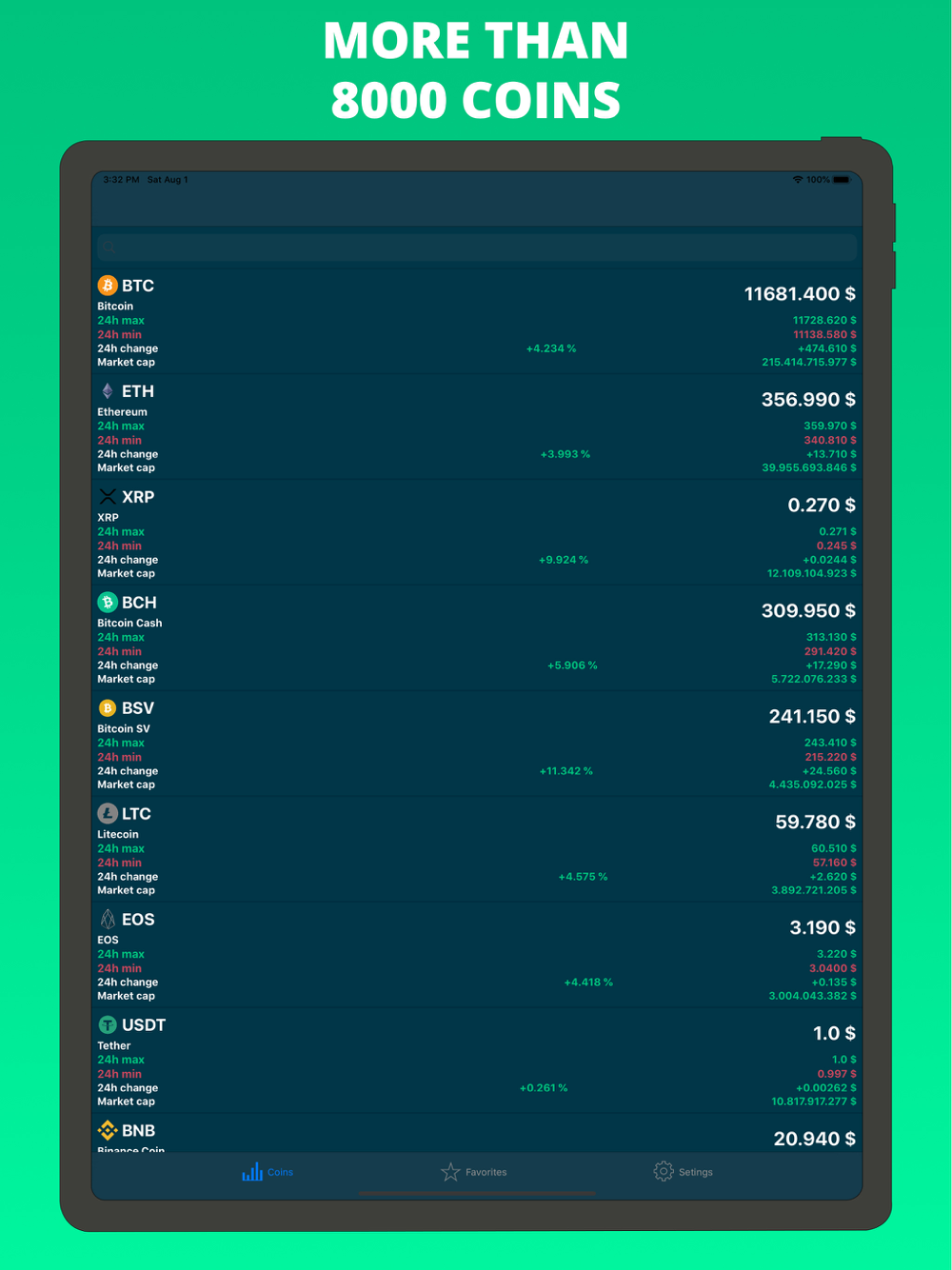
Task: Click the +9.924 % change value
Action: coord(564,561)
